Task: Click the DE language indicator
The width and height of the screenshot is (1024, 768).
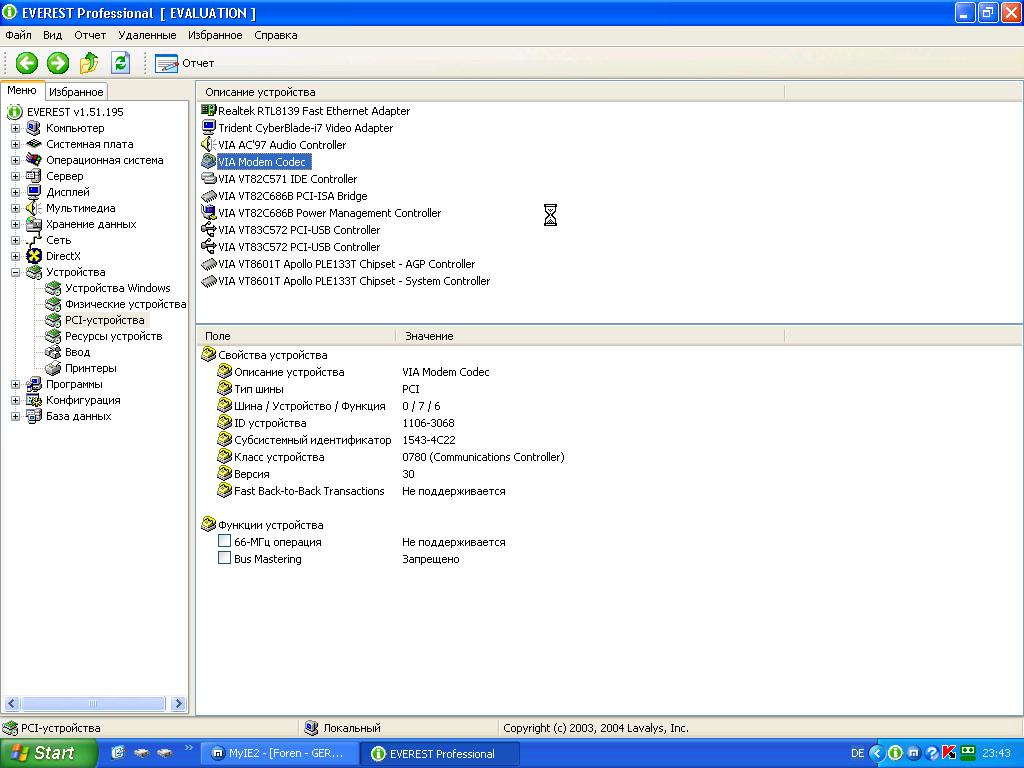Action: pos(857,753)
